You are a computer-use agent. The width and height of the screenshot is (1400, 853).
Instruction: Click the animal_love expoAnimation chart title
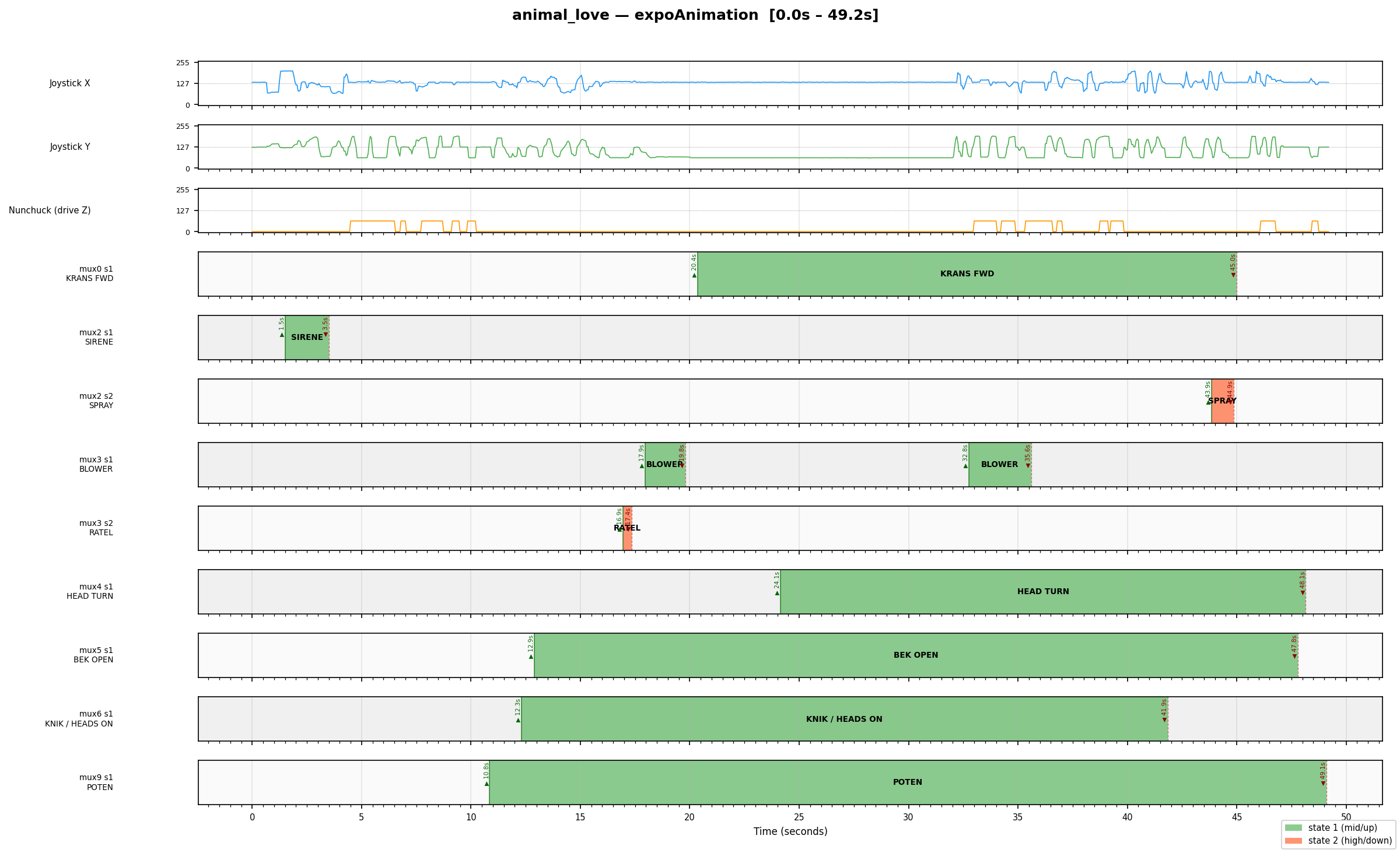[695, 15]
